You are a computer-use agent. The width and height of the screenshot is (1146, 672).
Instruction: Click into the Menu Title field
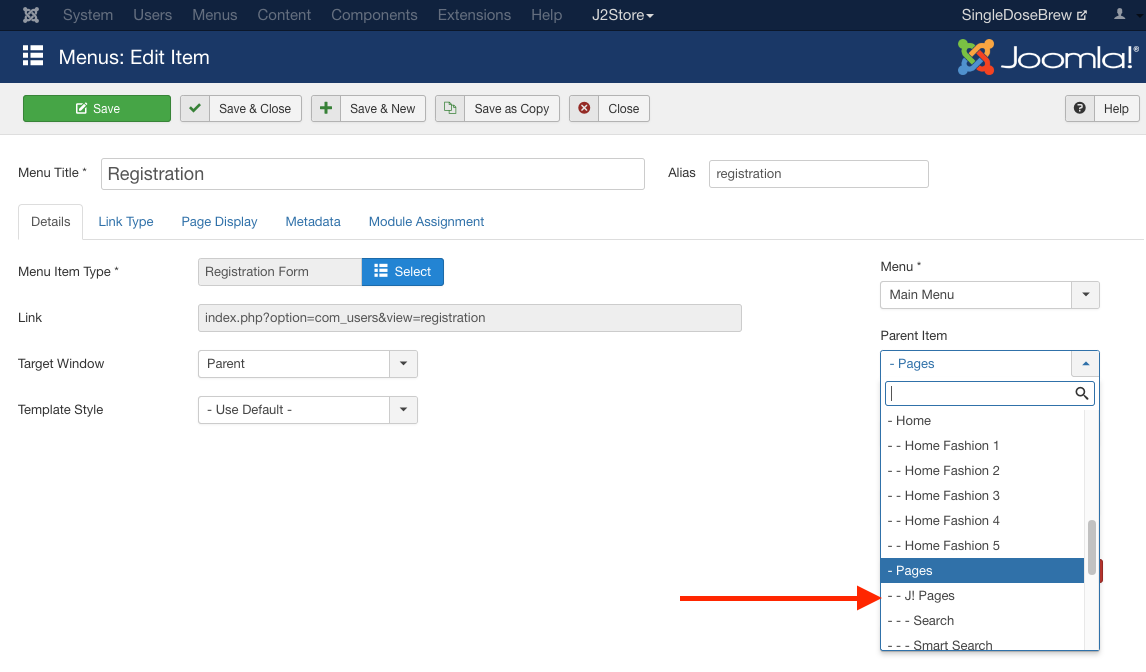click(372, 174)
